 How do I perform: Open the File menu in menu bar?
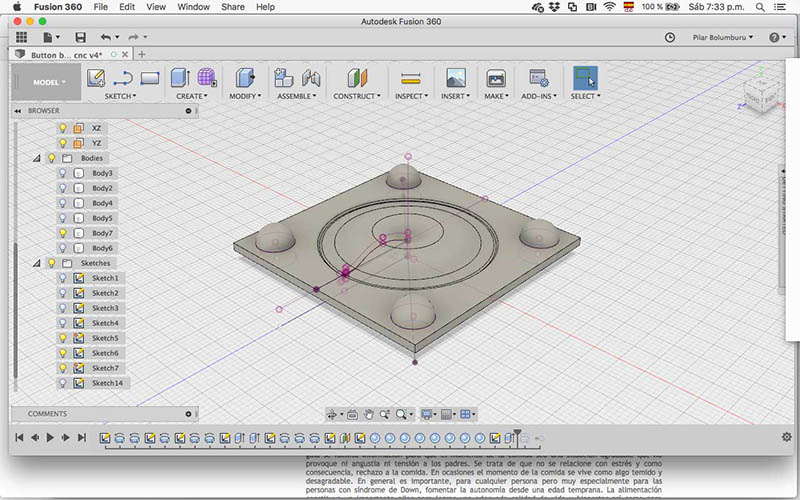coord(101,7)
